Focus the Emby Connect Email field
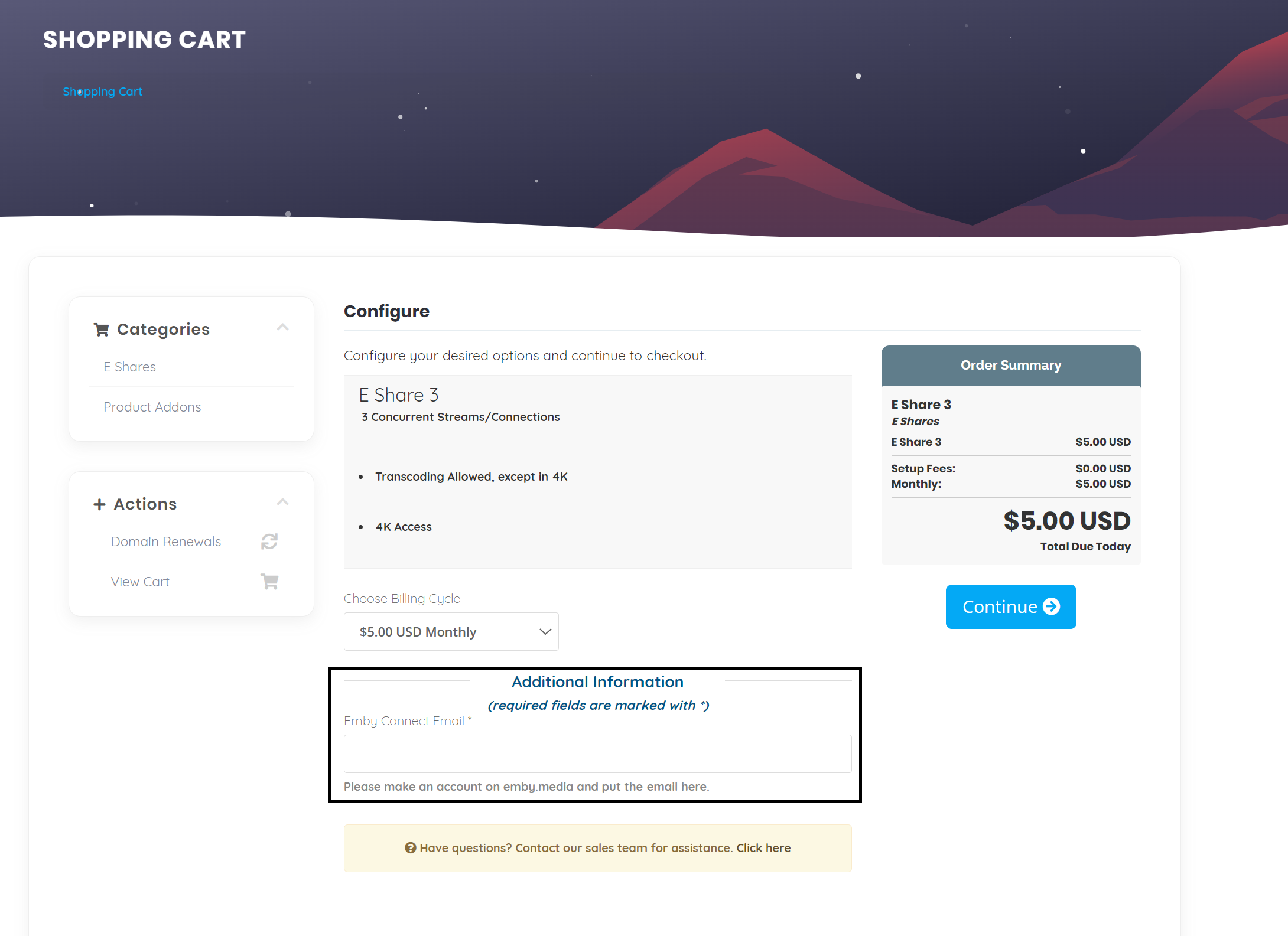 [597, 754]
